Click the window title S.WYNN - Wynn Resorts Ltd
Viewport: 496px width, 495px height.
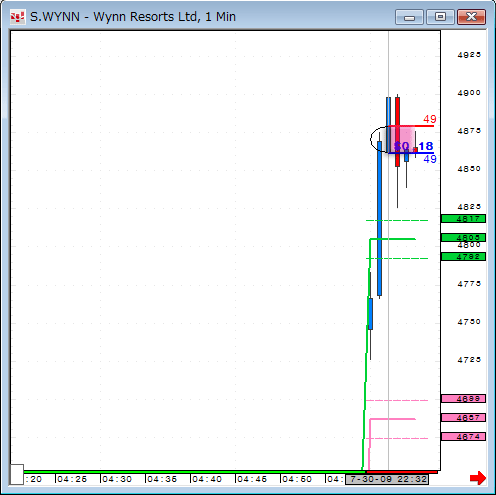133,17
